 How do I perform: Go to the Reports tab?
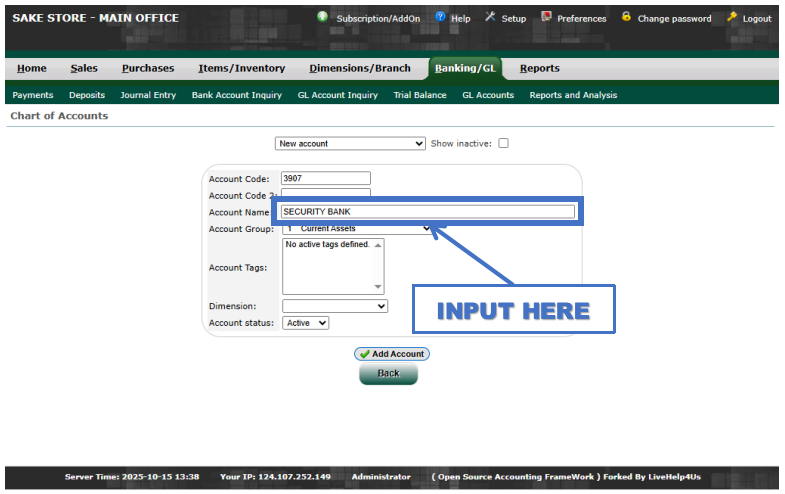[x=539, y=68]
